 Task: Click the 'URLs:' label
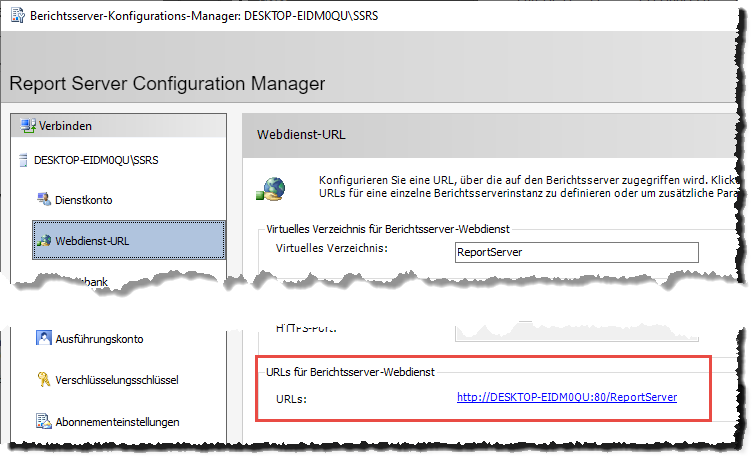(x=291, y=399)
